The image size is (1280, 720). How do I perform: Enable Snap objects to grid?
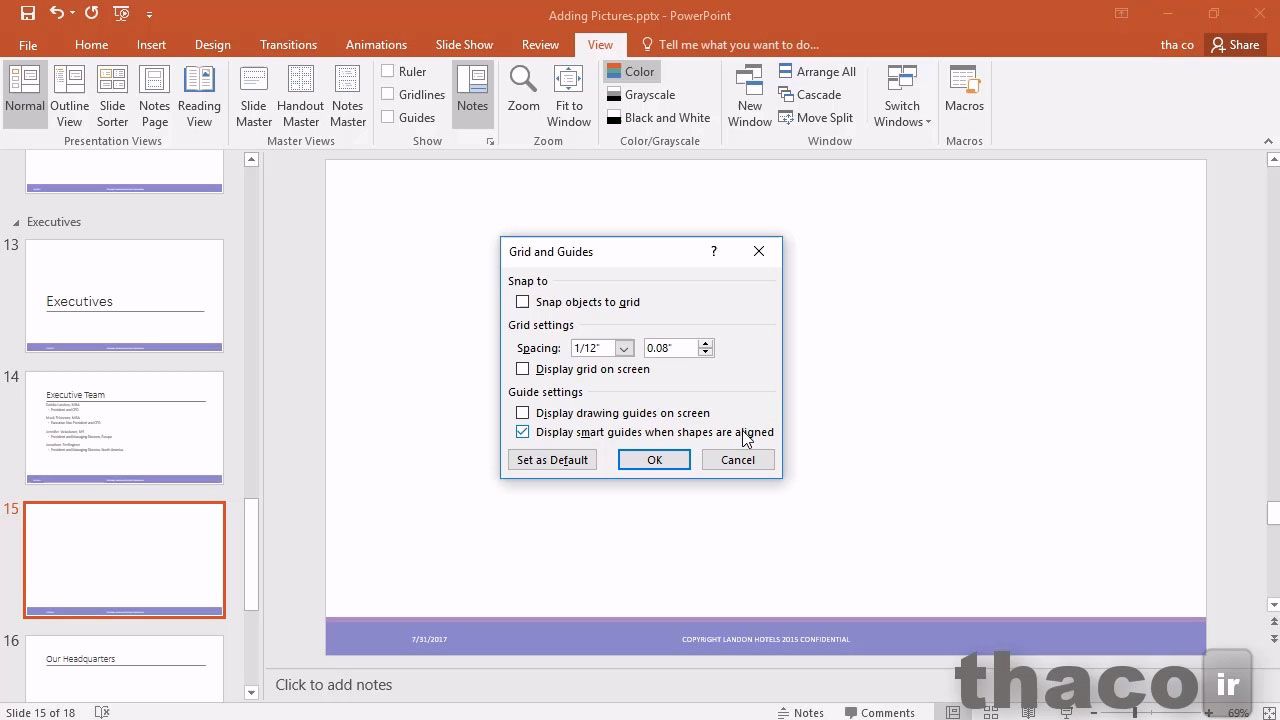522,302
